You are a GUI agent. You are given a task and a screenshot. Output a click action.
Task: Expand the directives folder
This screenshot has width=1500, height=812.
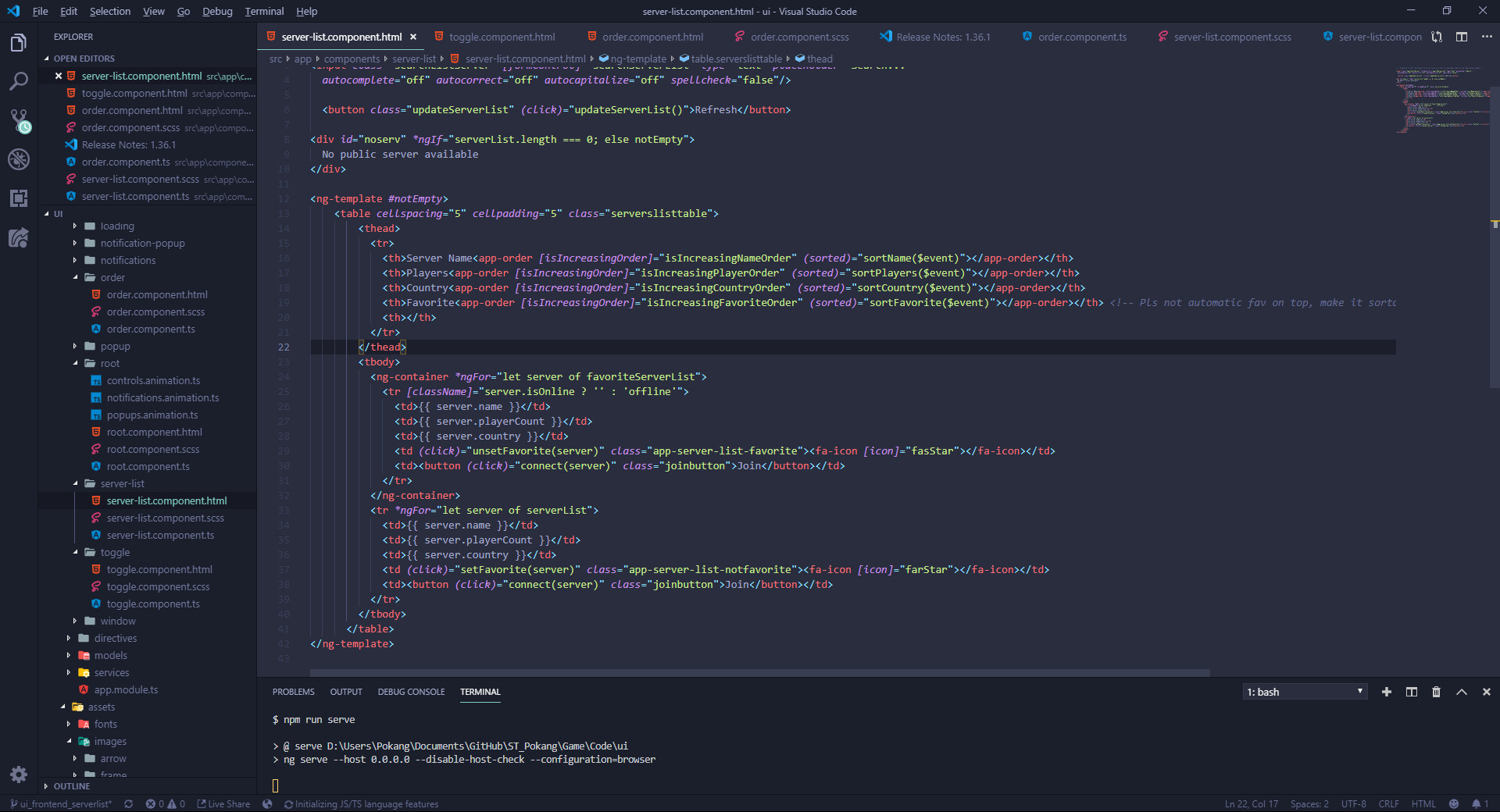(x=116, y=639)
